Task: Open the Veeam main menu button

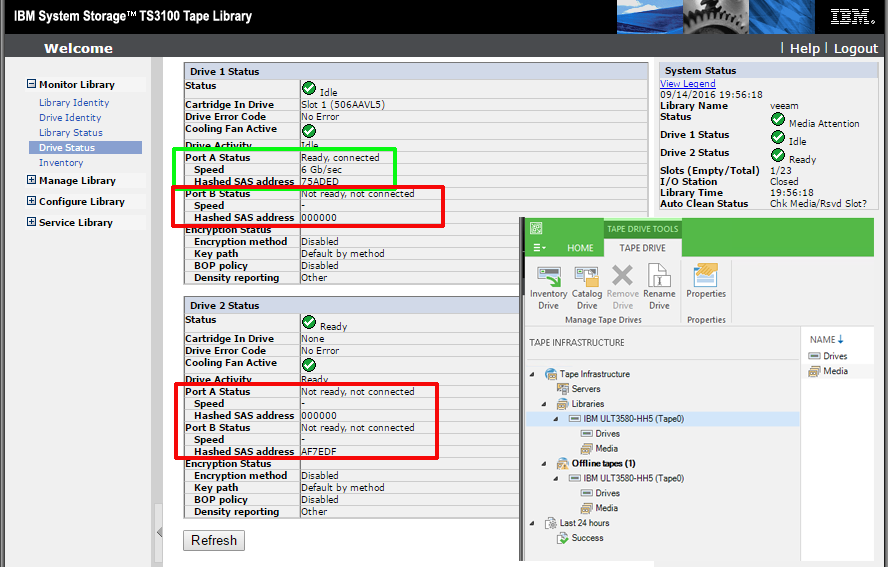Action: (x=539, y=248)
